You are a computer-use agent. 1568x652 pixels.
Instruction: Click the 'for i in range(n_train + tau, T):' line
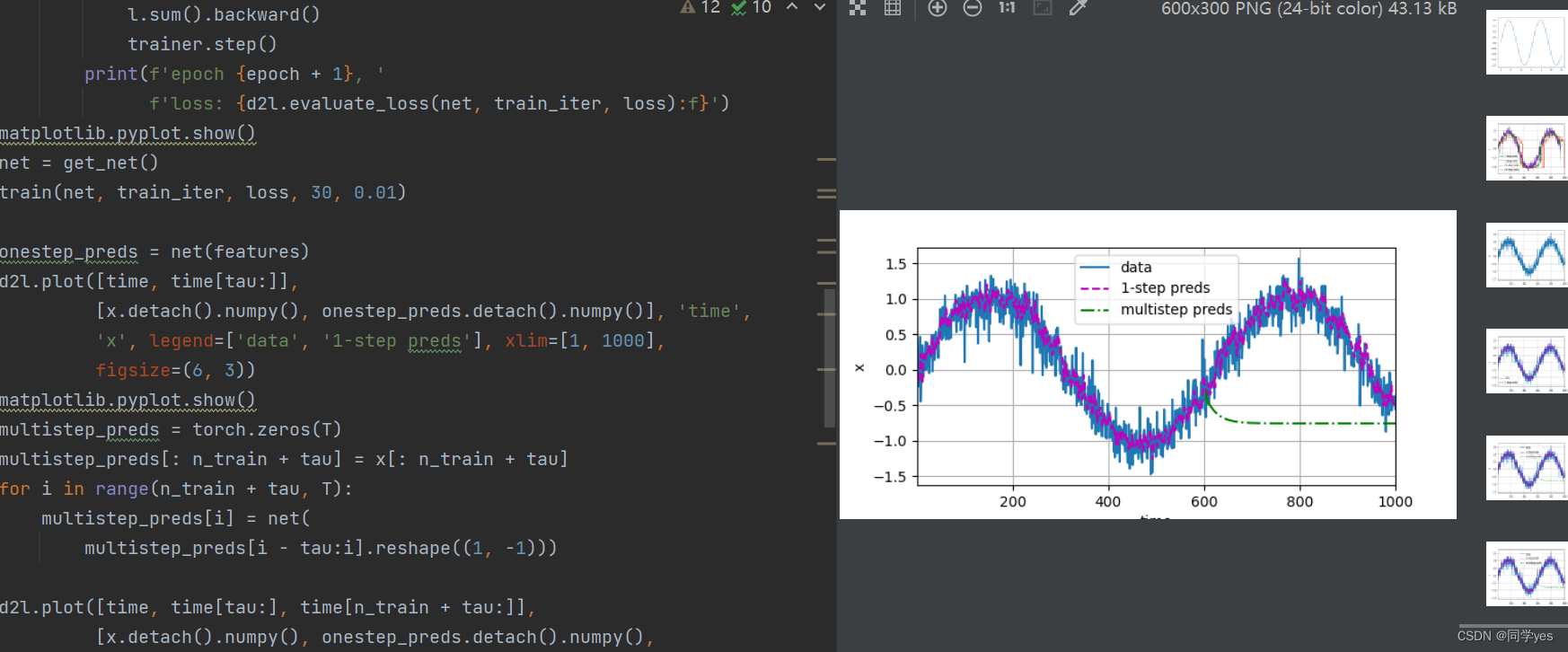pos(176,489)
